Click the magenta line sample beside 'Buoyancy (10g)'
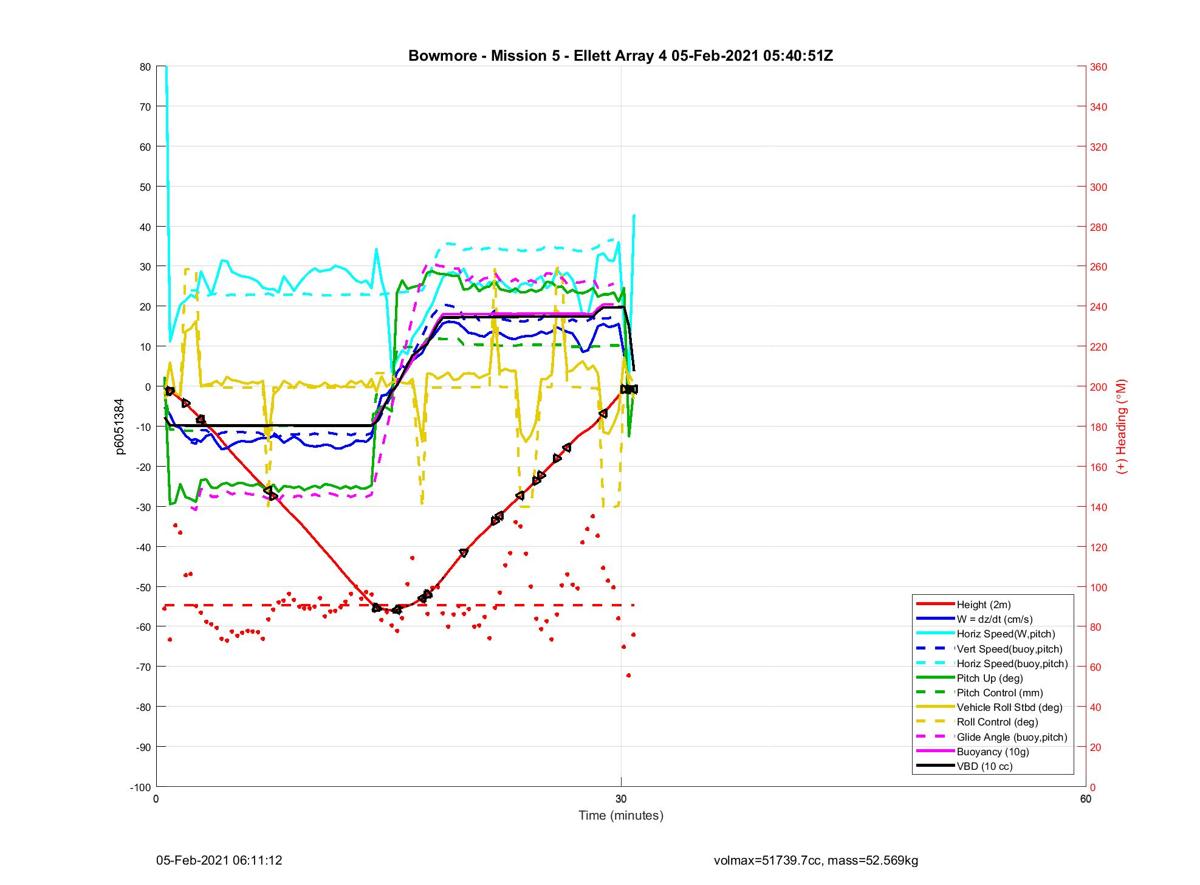 point(934,751)
